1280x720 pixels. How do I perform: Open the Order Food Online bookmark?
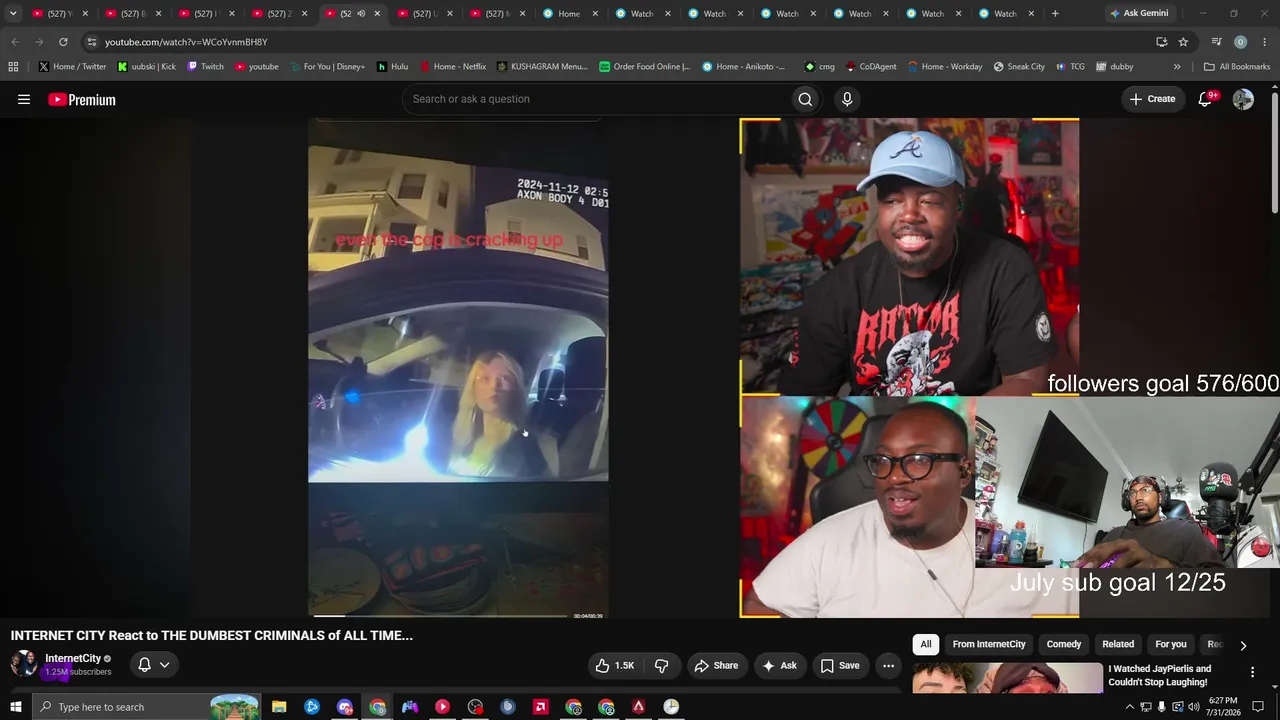coord(645,67)
